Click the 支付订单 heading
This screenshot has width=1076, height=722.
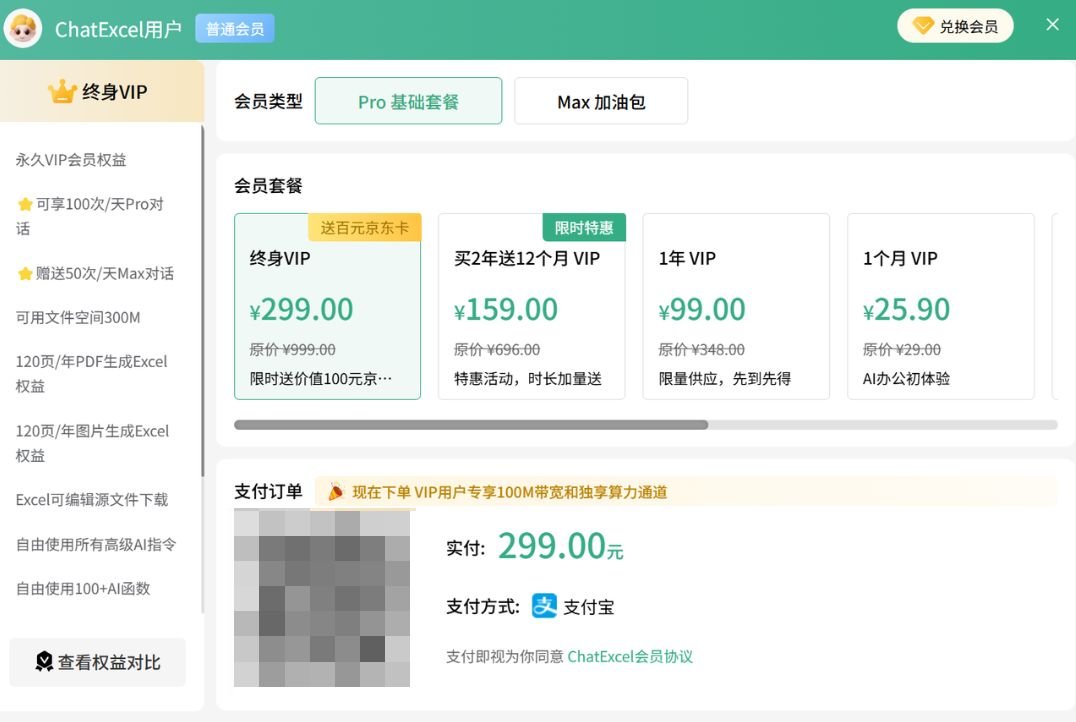[x=268, y=491]
